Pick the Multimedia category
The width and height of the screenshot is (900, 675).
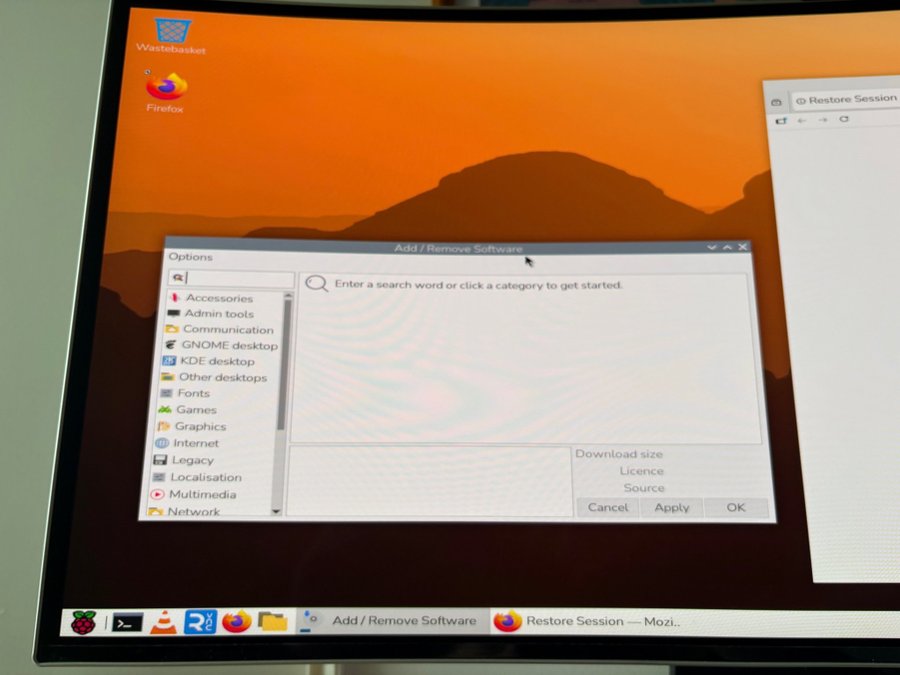pyautogui.click(x=202, y=494)
